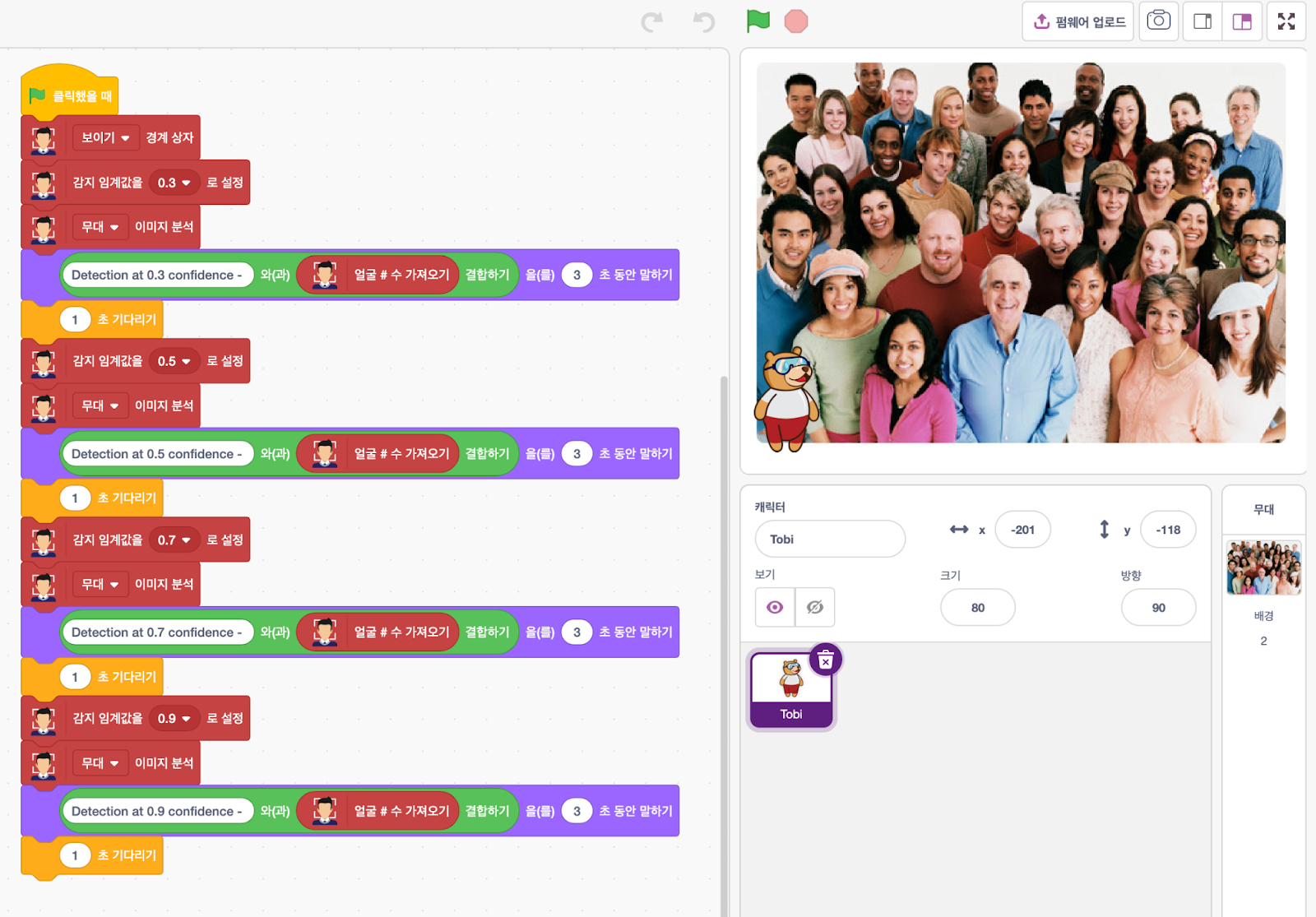This screenshot has width=1316, height=917.
Task: Open the 0.9 threshold dropdown
Action: [x=174, y=718]
